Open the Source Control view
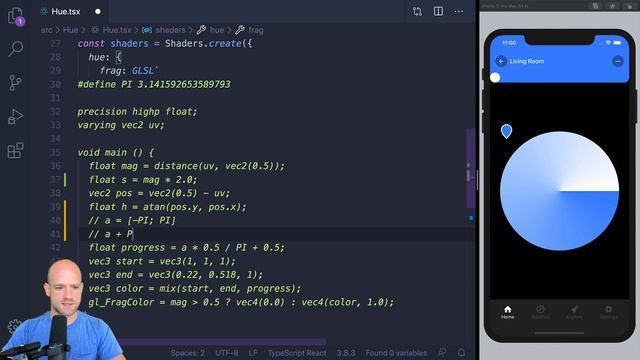 tap(16, 83)
